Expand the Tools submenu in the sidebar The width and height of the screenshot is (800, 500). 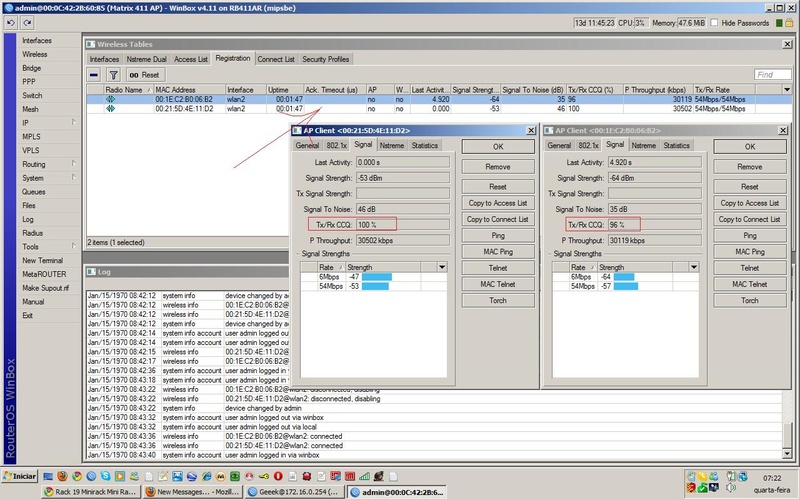pyautogui.click(x=73, y=246)
